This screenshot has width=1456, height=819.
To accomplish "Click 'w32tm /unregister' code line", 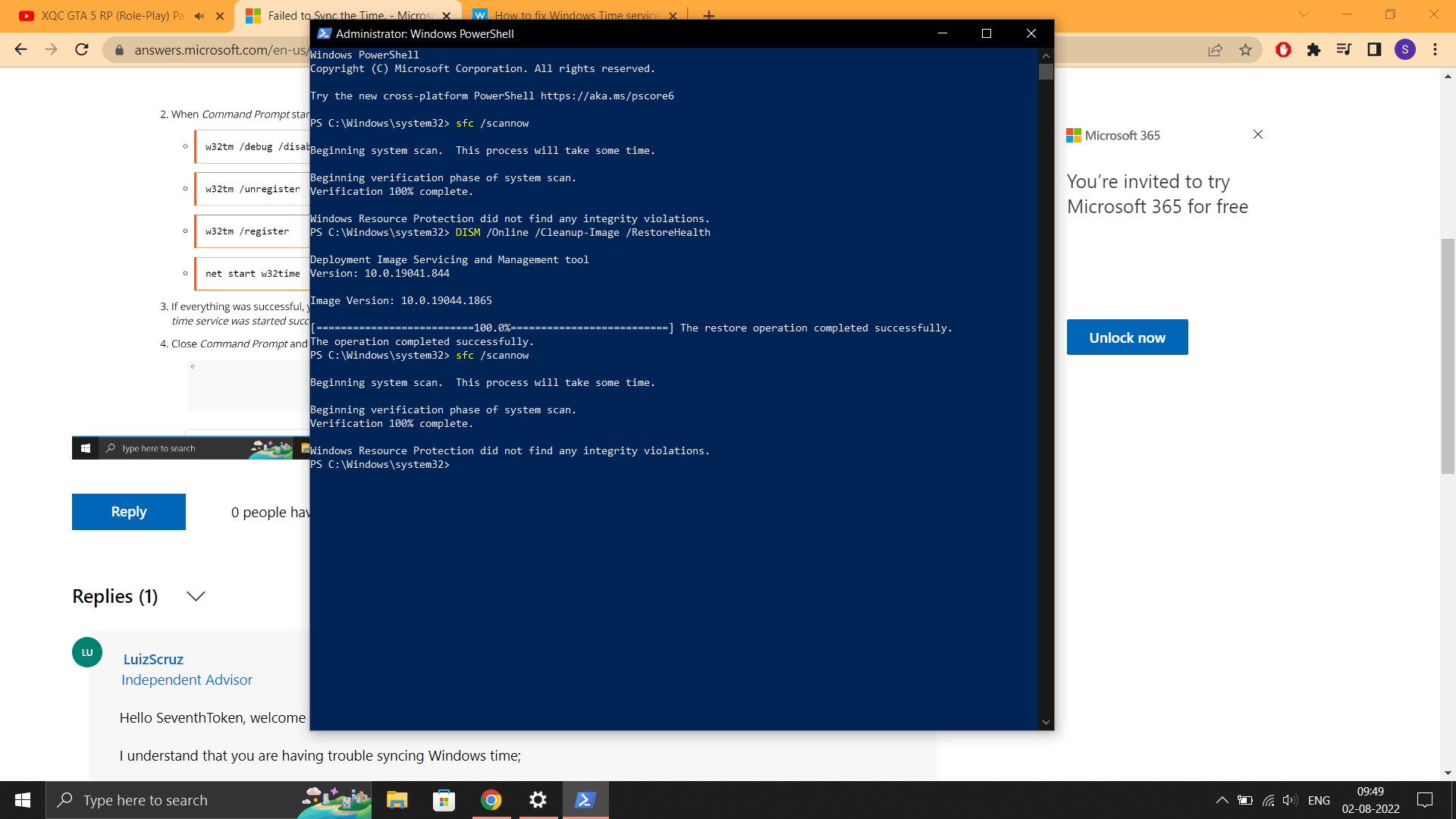I will (253, 189).
